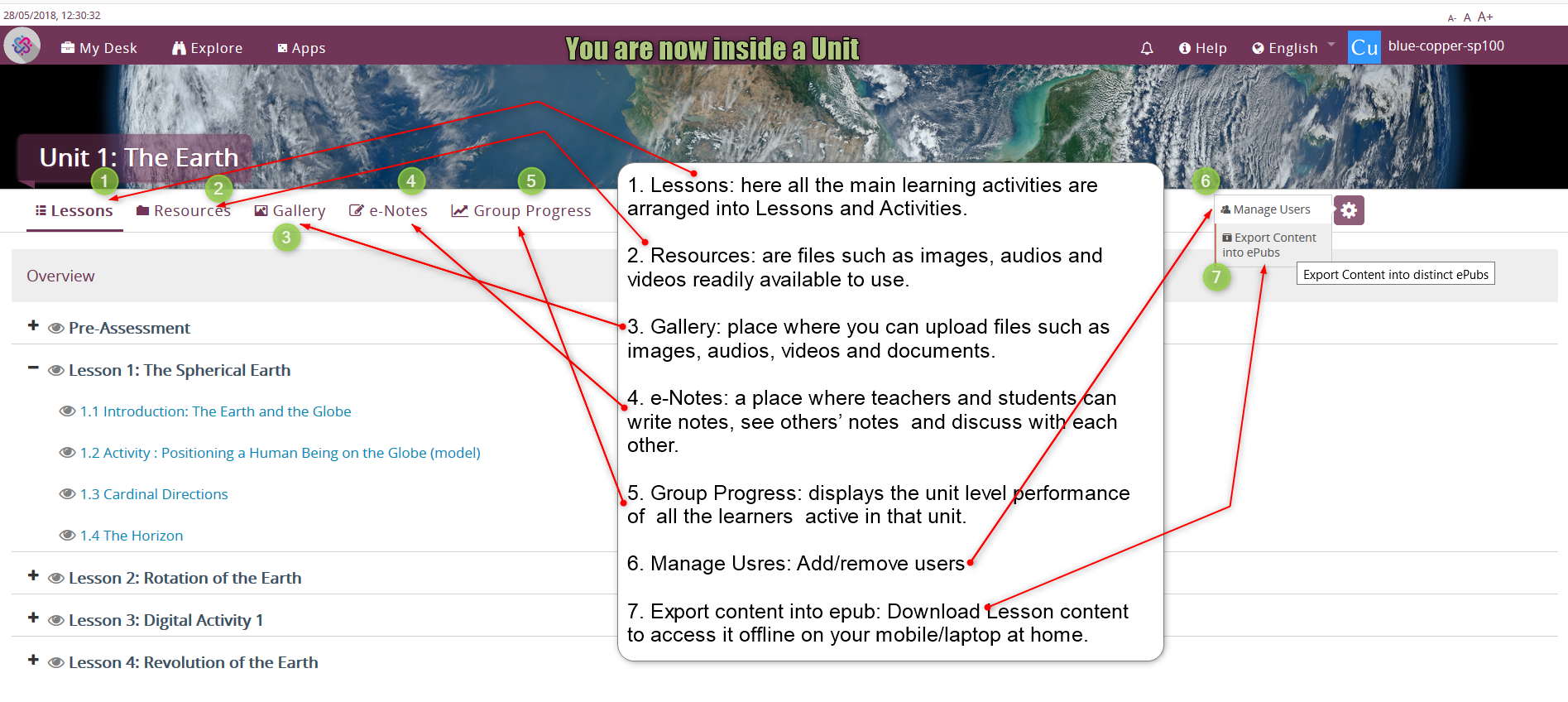Image resolution: width=1568 pixels, height=702 pixels.
Task: Click the Cu user avatar icon
Action: pos(1364,47)
